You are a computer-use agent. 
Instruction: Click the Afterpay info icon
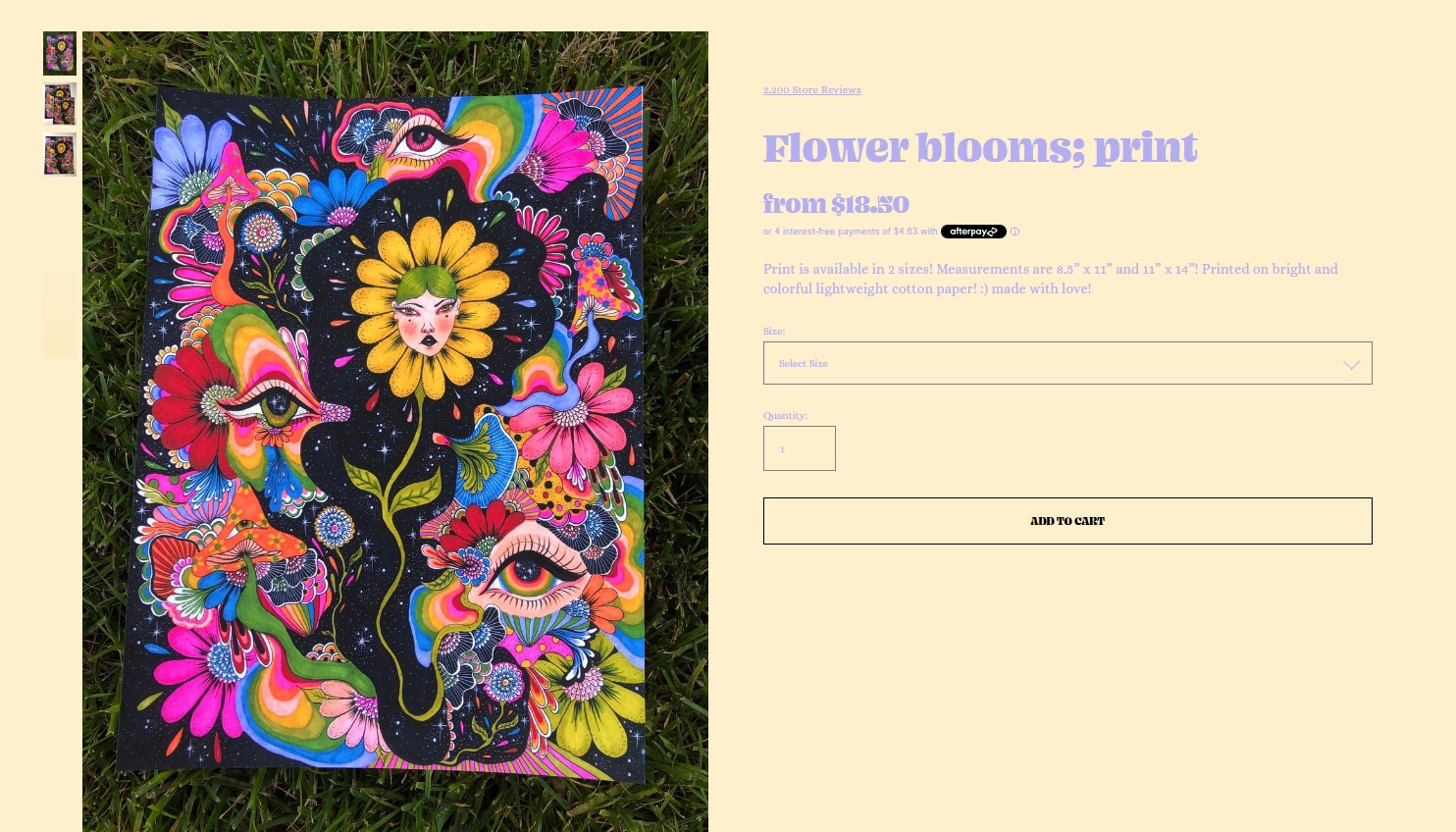1014,232
